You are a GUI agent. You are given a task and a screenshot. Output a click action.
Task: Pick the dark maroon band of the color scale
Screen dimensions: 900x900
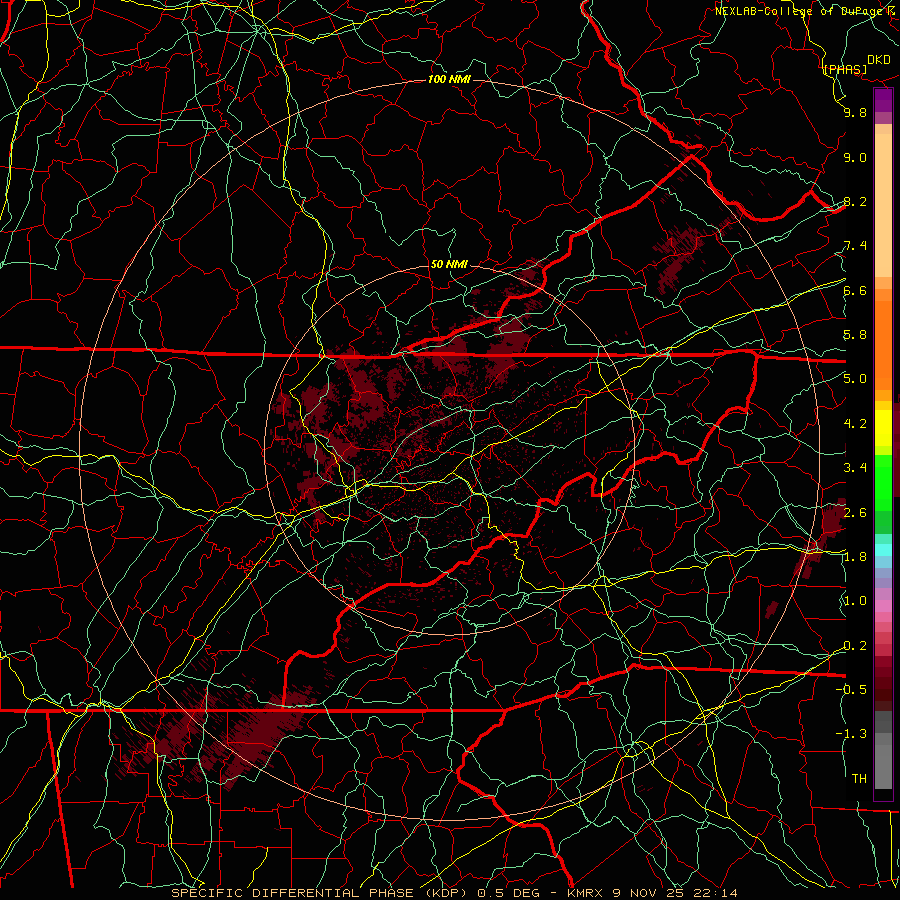(883, 683)
